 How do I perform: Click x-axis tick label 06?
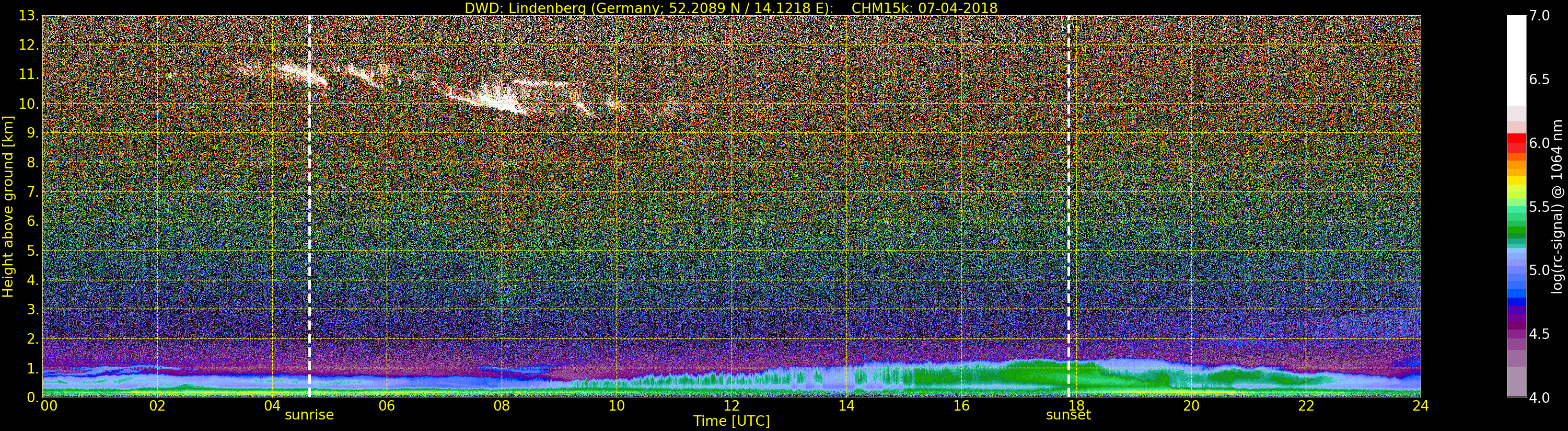tap(387, 406)
